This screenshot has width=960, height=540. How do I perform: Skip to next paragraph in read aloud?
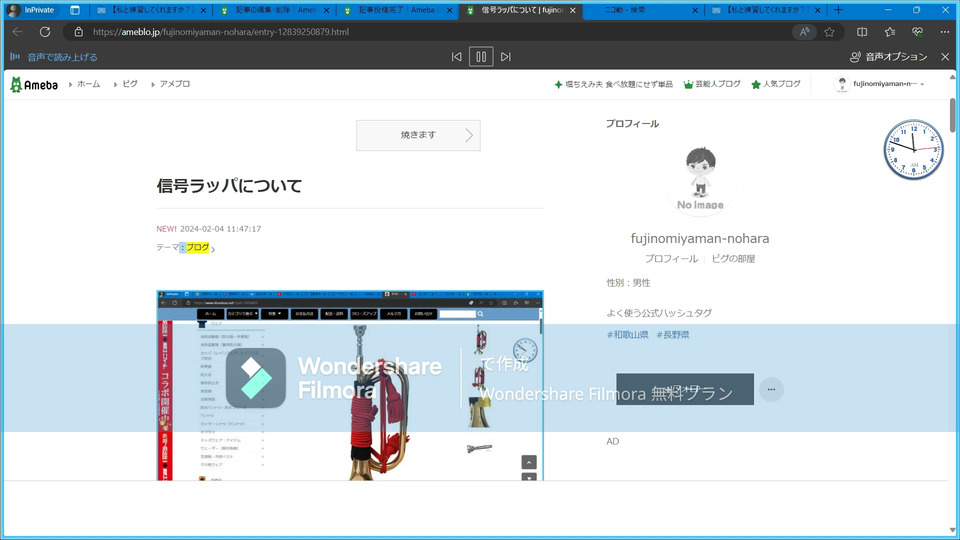pyautogui.click(x=506, y=57)
